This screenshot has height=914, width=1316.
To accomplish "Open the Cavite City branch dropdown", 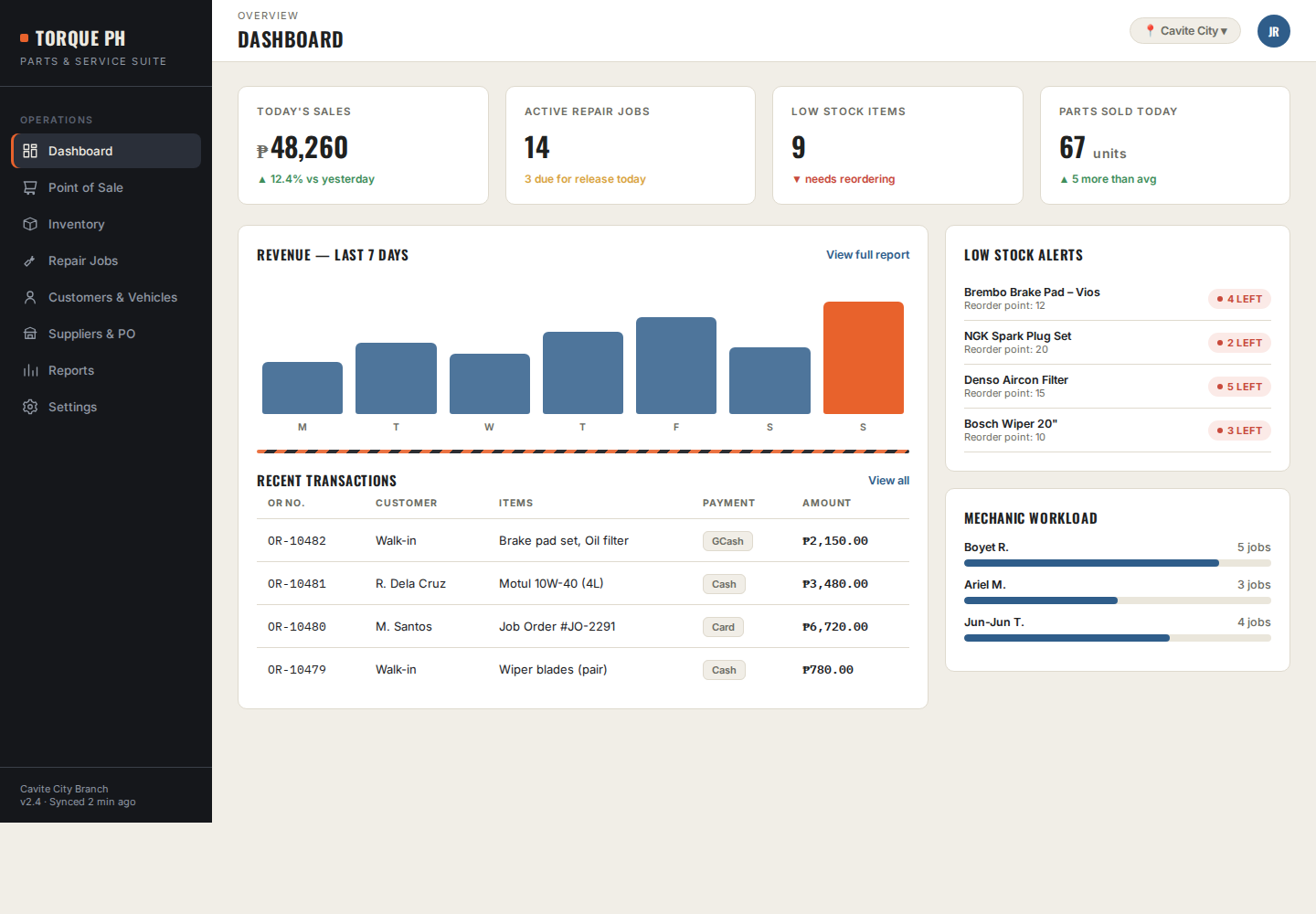I will (1185, 31).
